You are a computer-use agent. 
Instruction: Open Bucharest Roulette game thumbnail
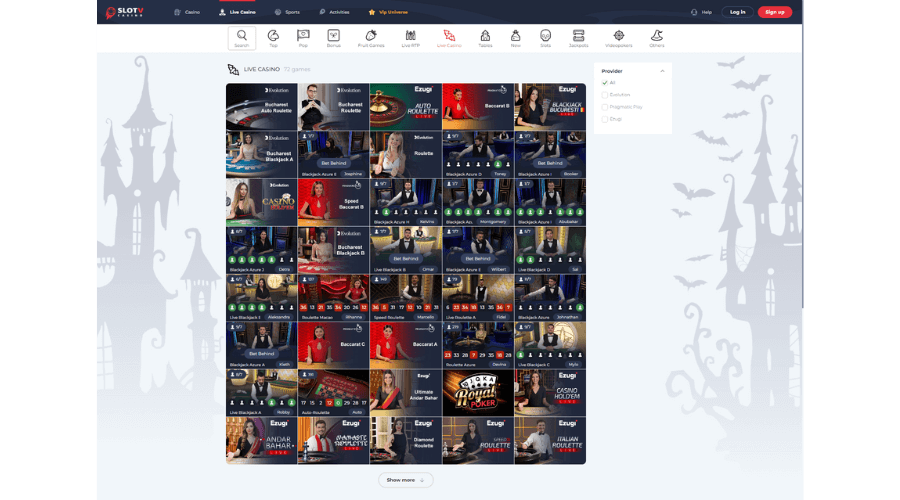tap(333, 107)
